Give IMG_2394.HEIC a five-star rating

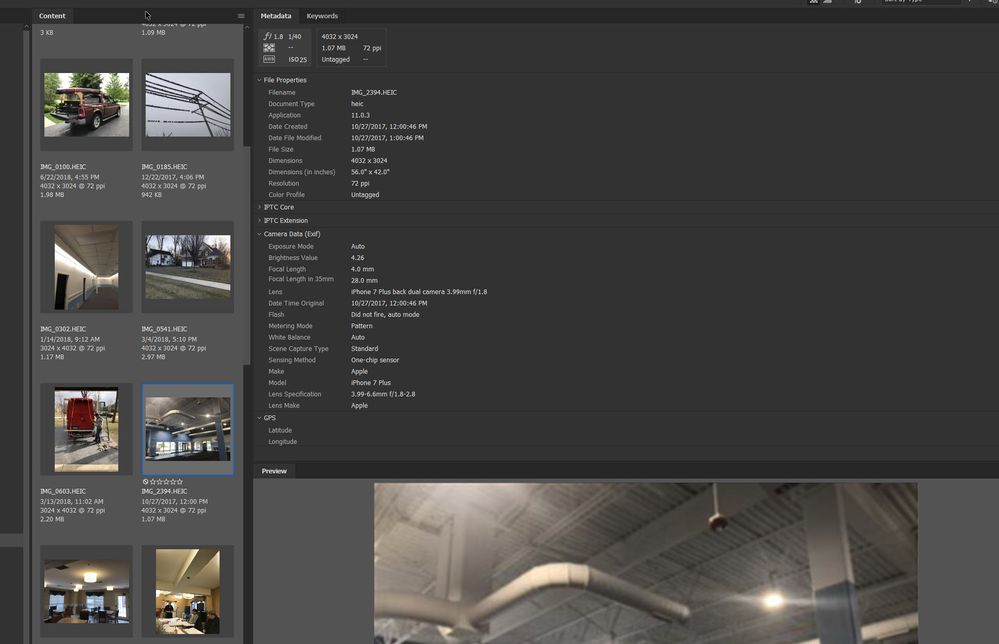tap(180, 482)
